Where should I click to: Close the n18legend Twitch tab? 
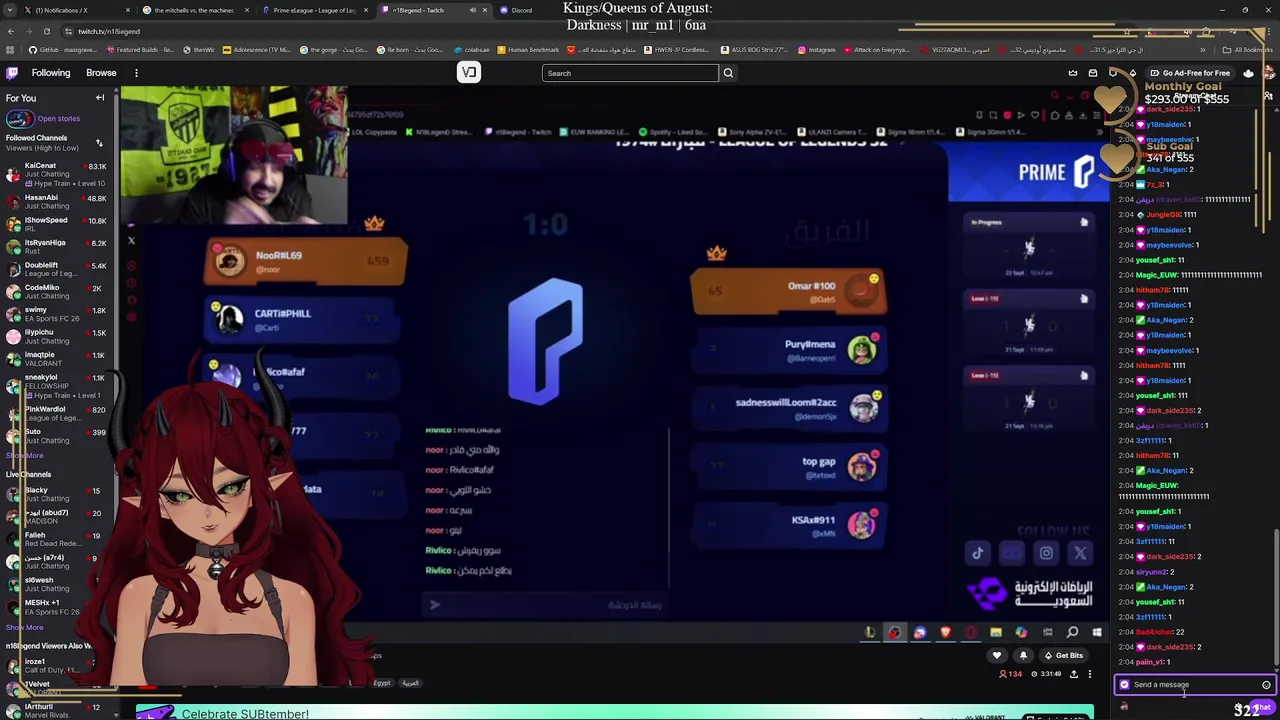485,10
